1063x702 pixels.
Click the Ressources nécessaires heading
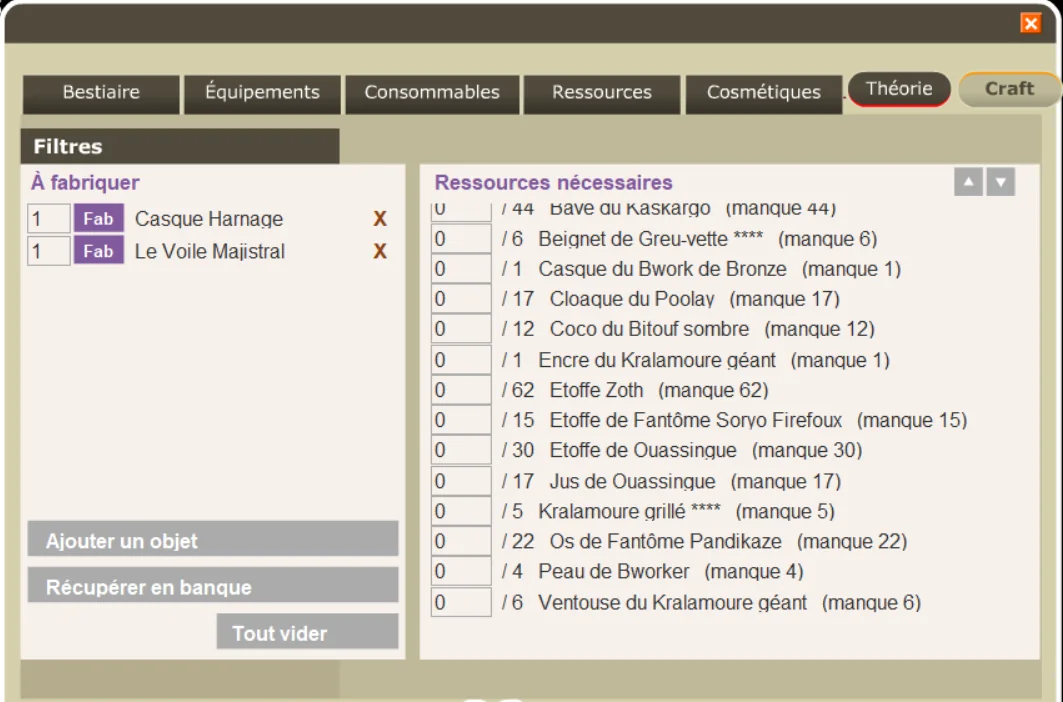[553, 182]
